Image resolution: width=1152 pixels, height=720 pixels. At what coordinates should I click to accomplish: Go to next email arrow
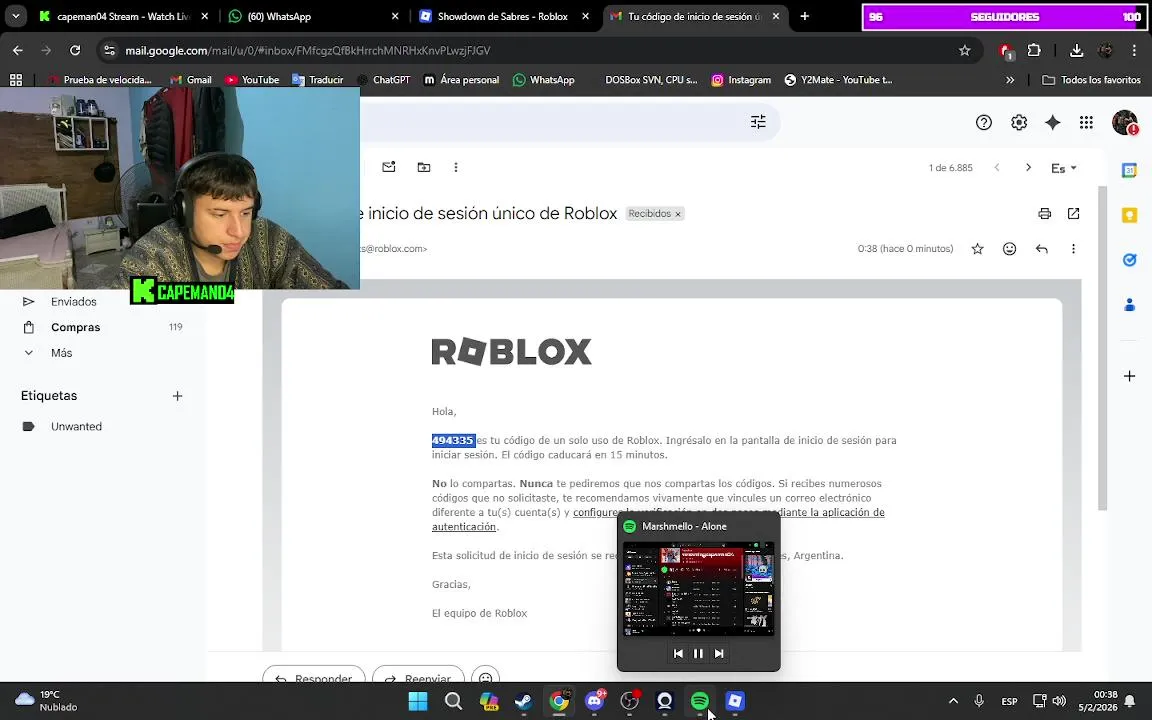1028,168
